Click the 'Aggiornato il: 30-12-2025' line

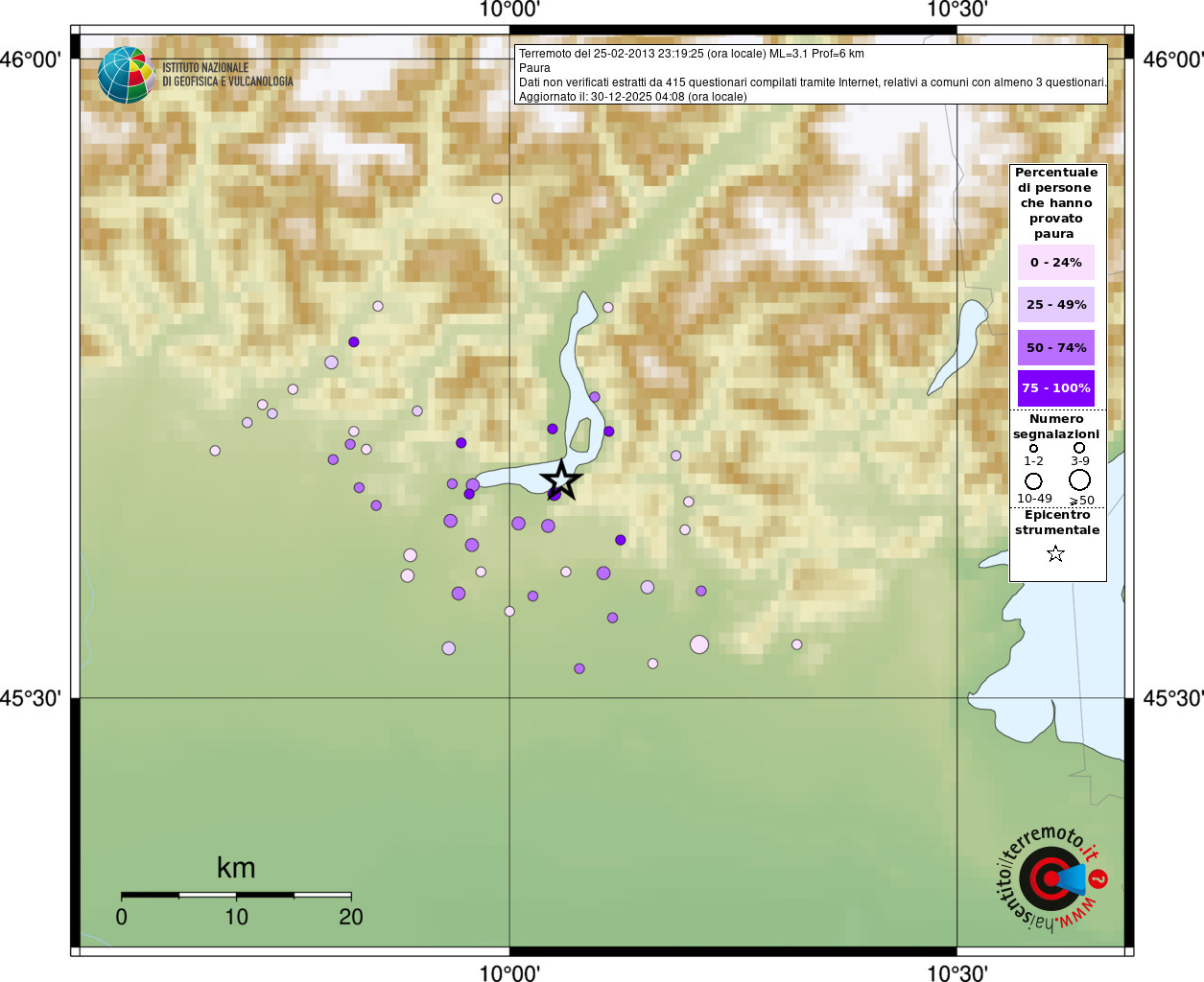point(633,97)
